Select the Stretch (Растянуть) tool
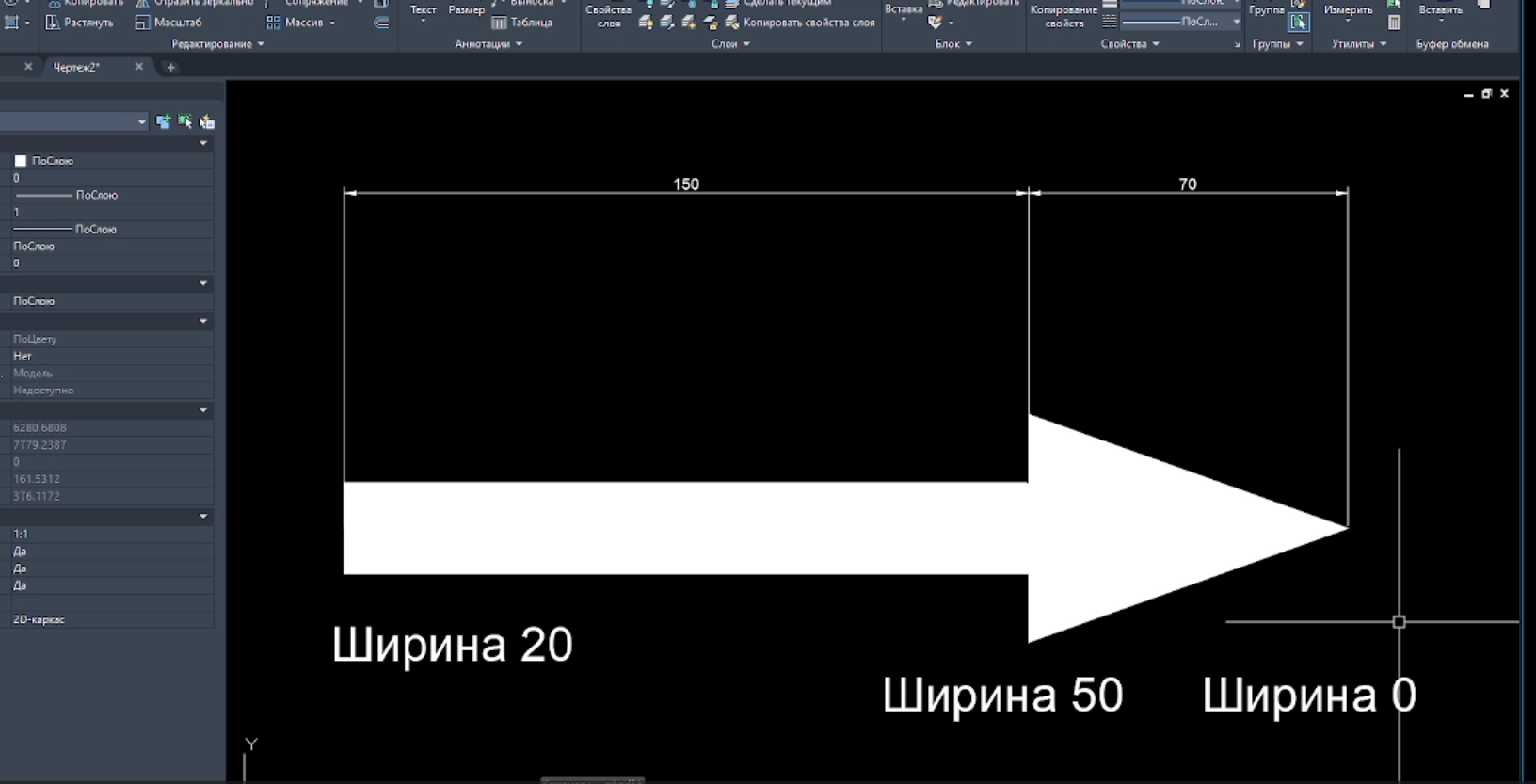 click(x=80, y=22)
